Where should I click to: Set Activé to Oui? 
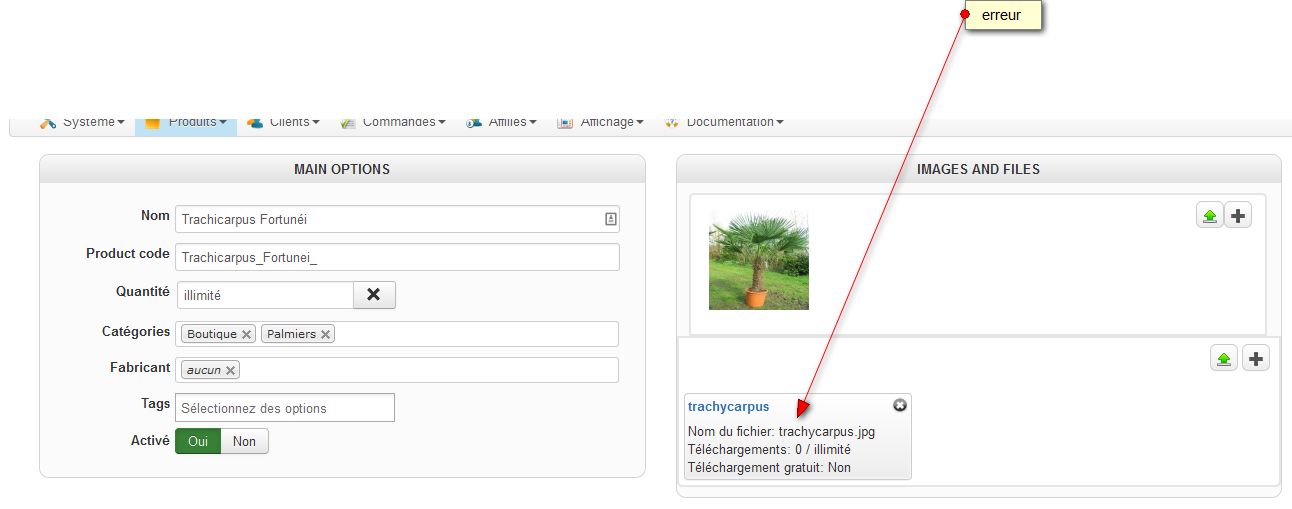coord(198,441)
